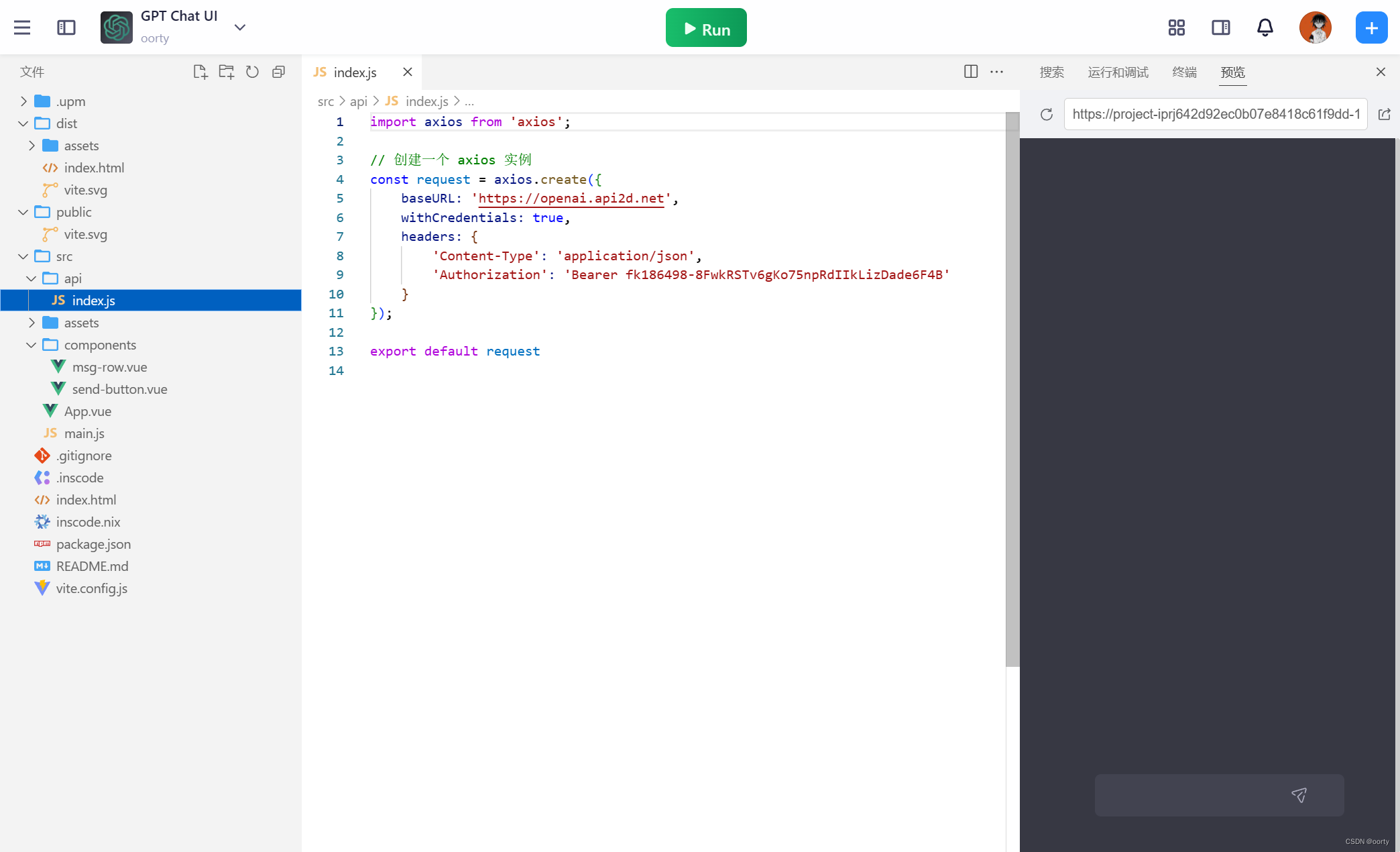Click the 'export default request' code line
1400x852 pixels.
(x=455, y=352)
